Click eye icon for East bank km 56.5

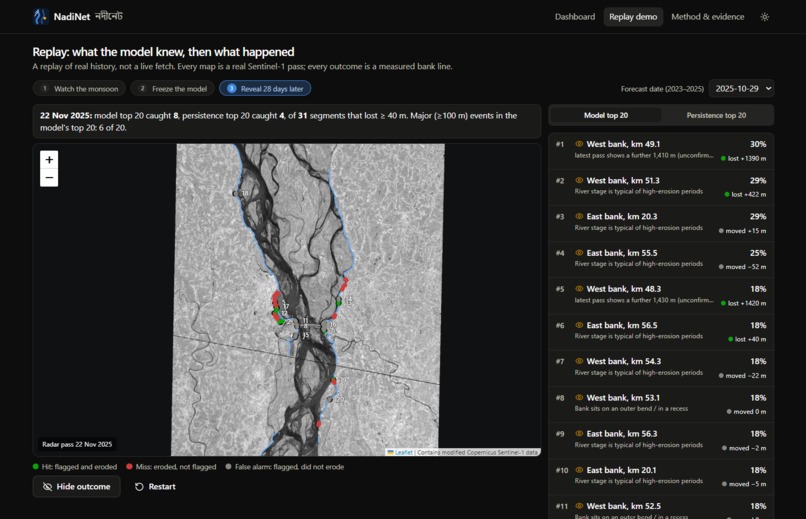coord(579,325)
